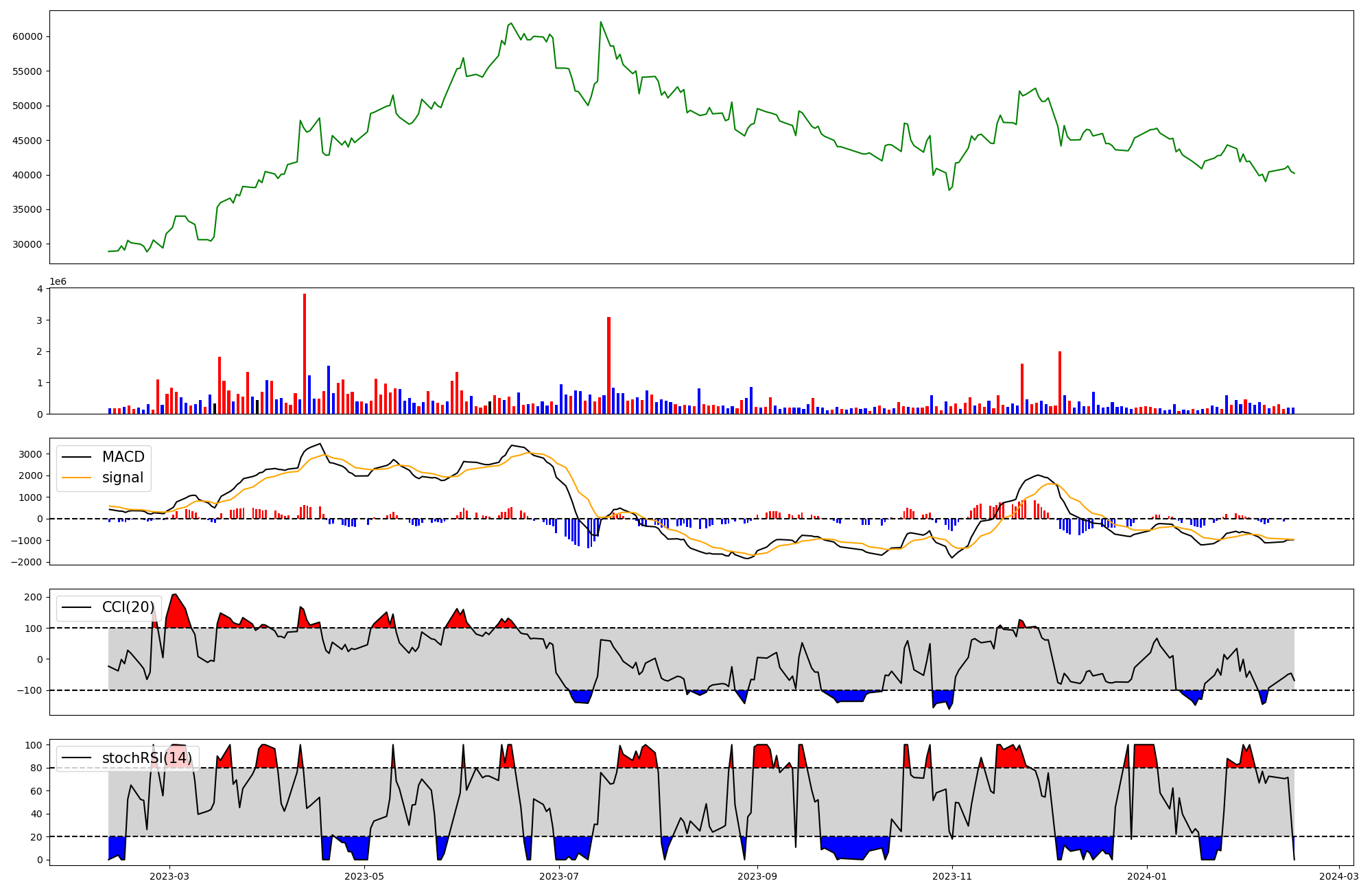Click the black line sample beside CCI(20)
Screen dimensions: 1372x892
[x=77, y=608]
